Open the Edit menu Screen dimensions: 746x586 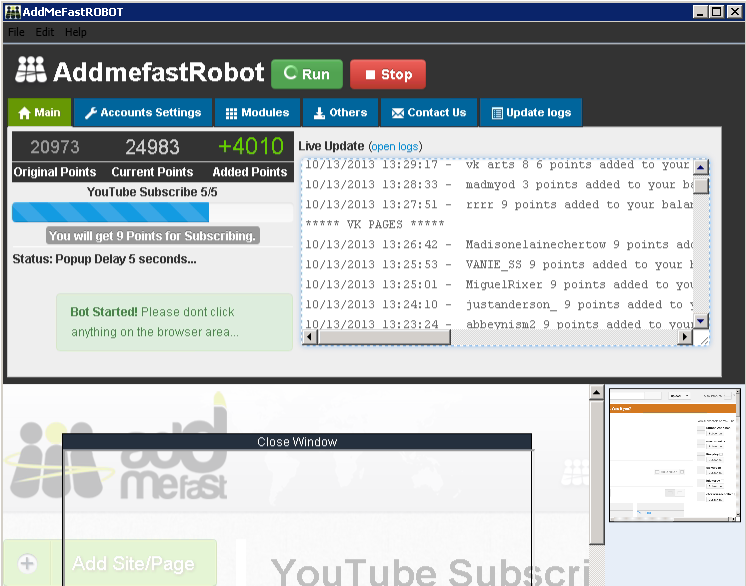45,32
